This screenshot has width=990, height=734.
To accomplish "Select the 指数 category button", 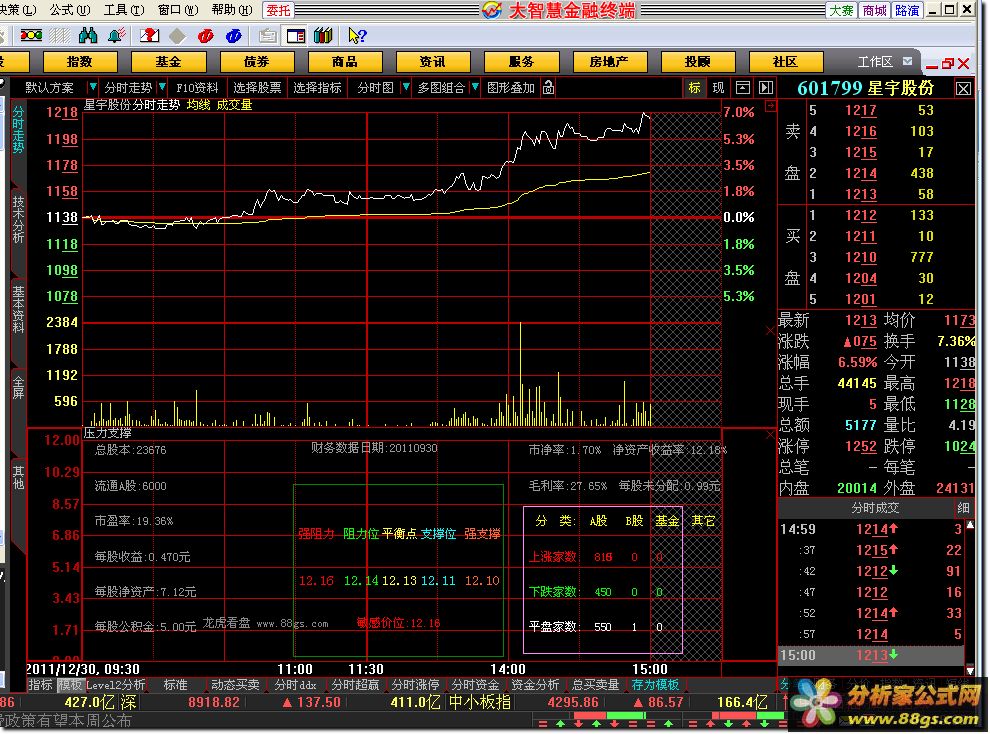I will point(80,62).
